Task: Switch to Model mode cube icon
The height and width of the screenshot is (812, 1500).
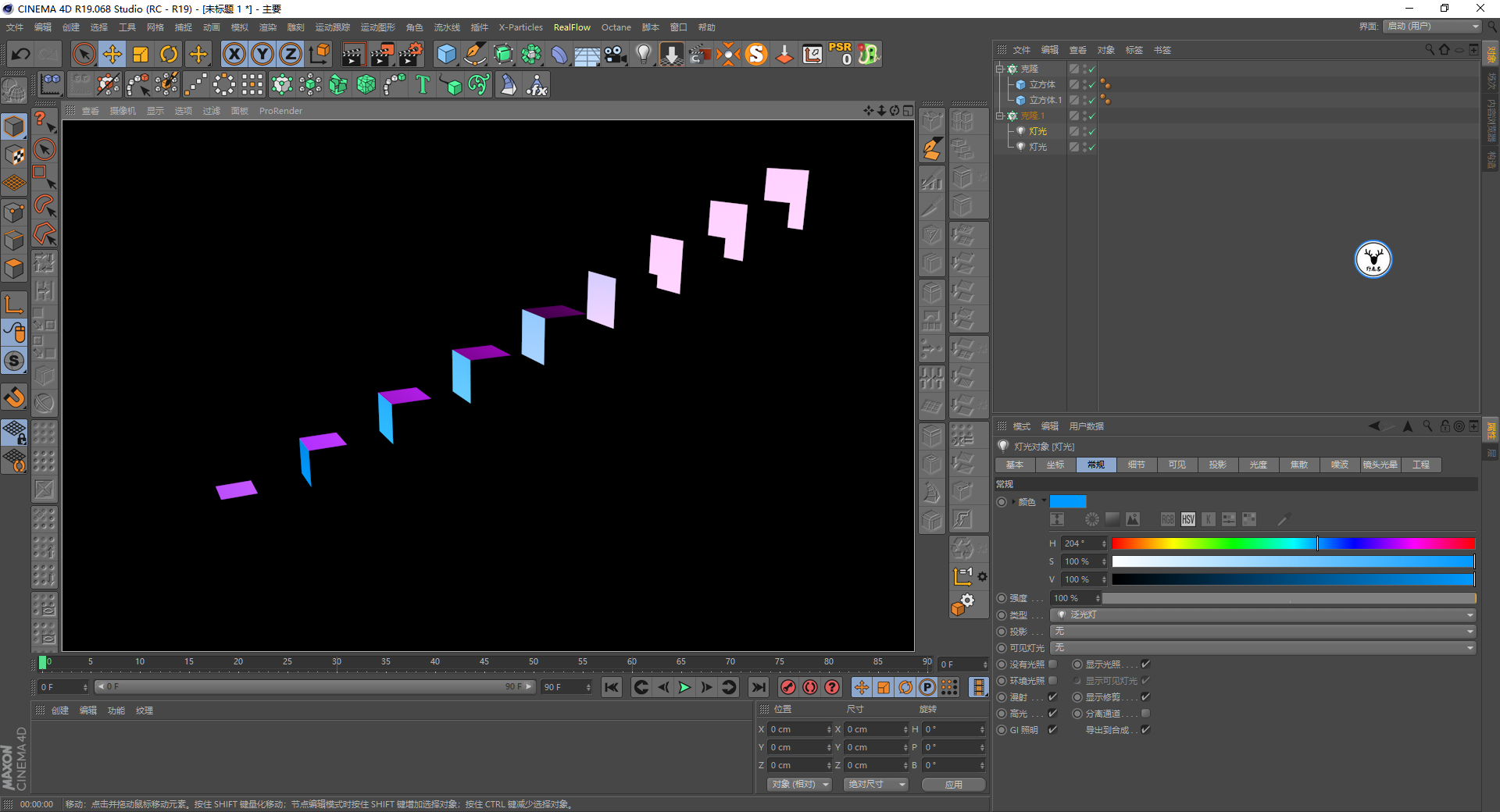Action: [14, 126]
